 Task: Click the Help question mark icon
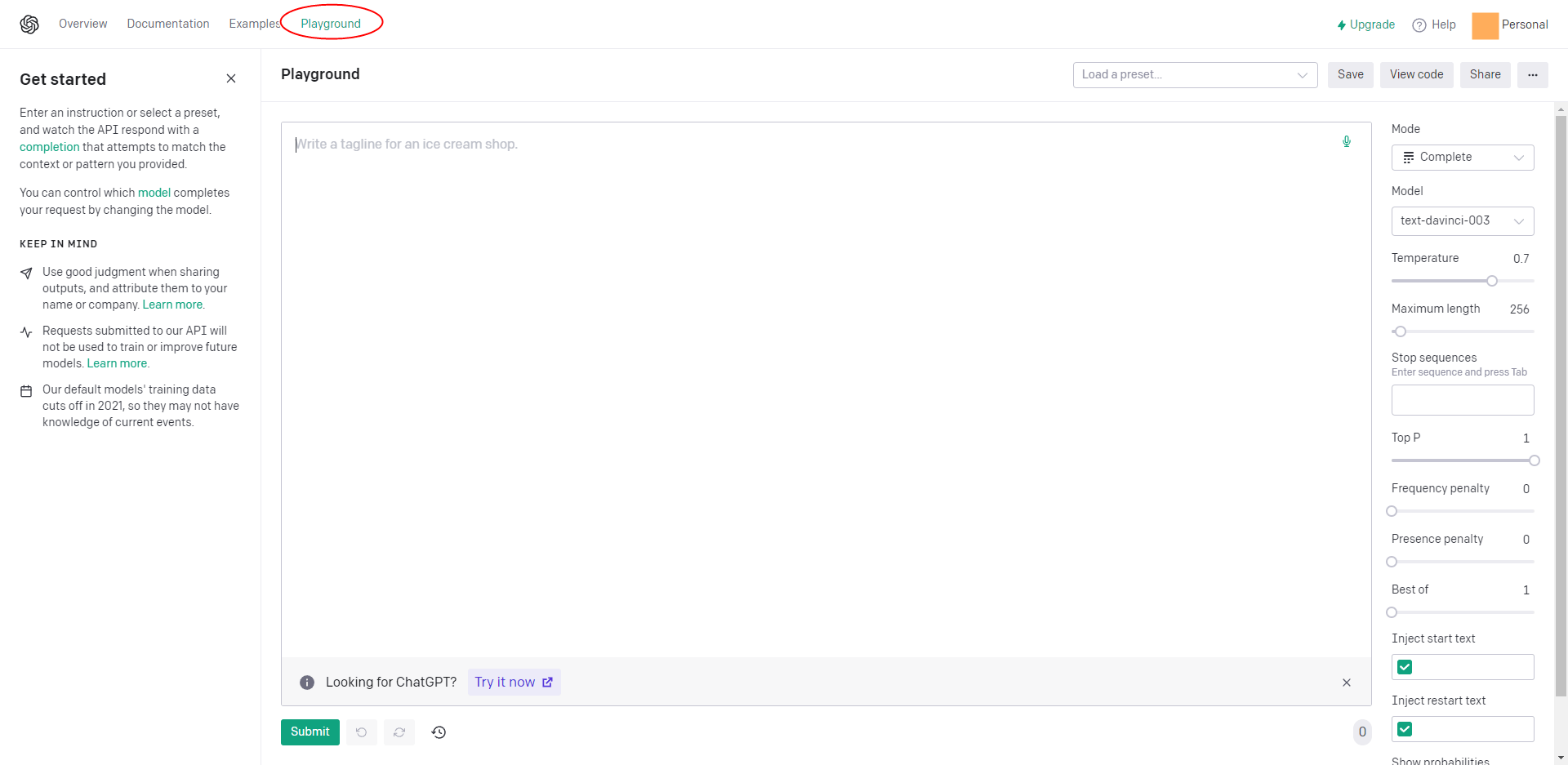coord(1419,25)
